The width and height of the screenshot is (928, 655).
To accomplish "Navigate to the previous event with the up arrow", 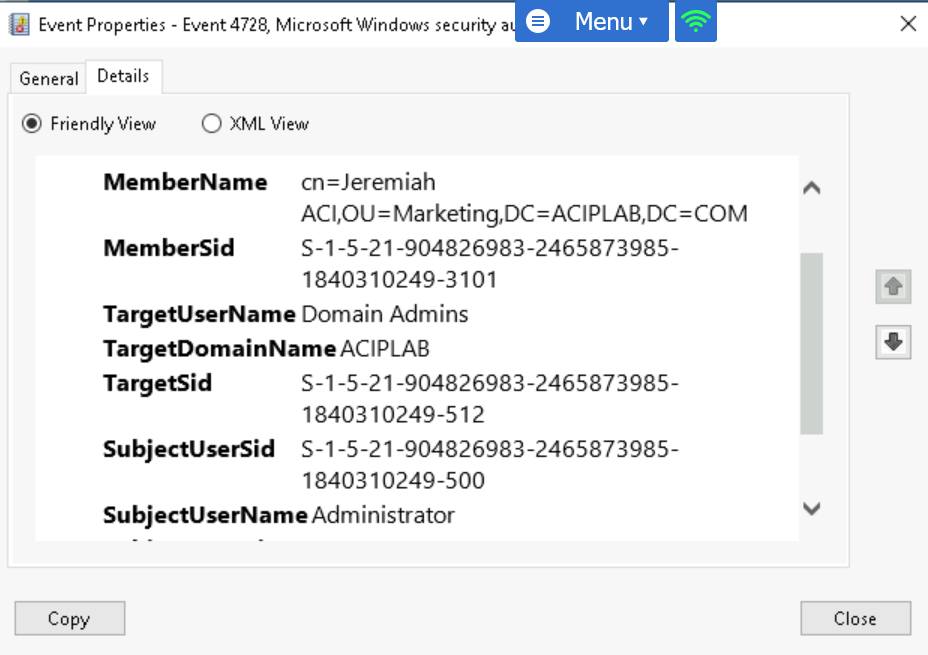I will tap(891, 287).
